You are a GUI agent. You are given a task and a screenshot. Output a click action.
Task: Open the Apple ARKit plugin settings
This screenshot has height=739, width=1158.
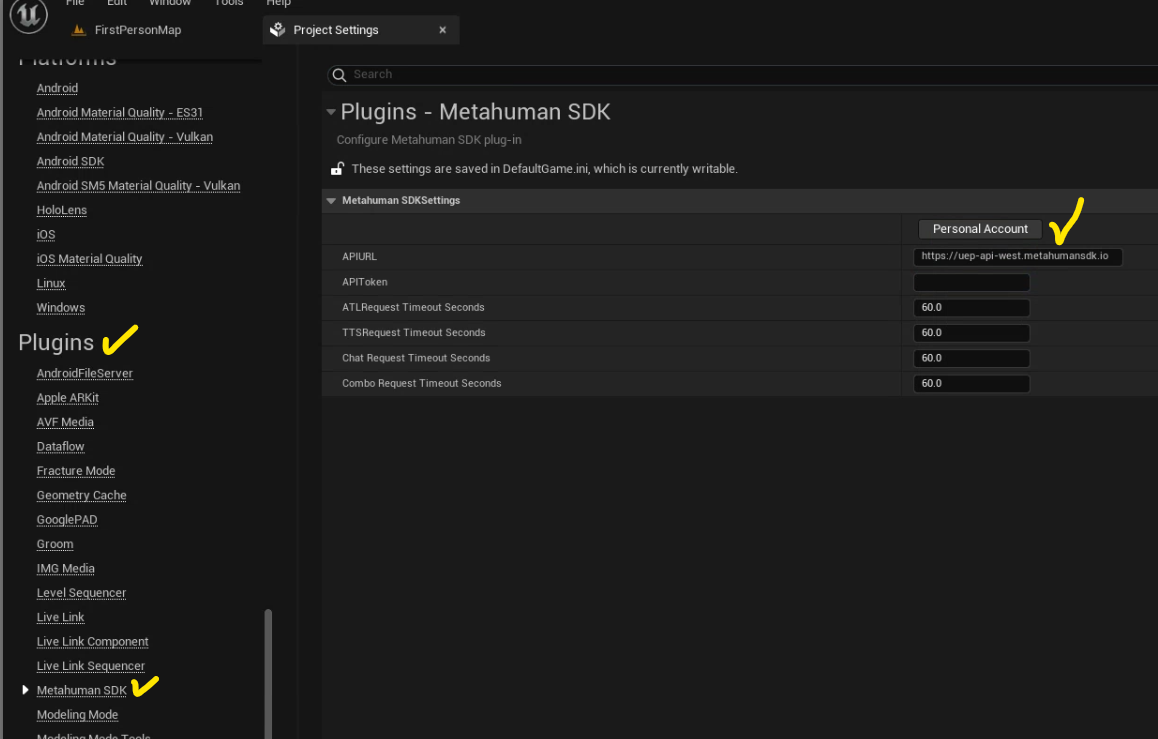click(x=68, y=397)
